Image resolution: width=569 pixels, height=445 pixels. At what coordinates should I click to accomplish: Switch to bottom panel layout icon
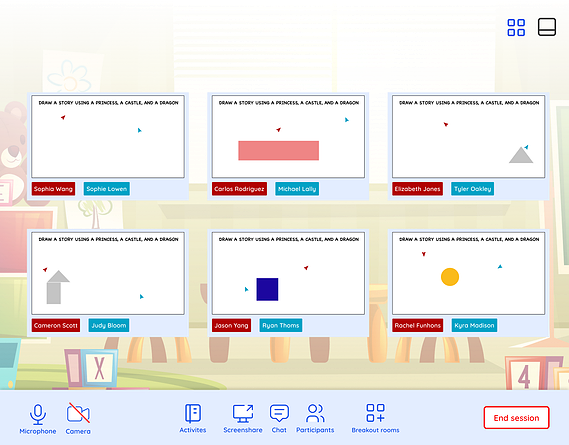pyautogui.click(x=547, y=27)
